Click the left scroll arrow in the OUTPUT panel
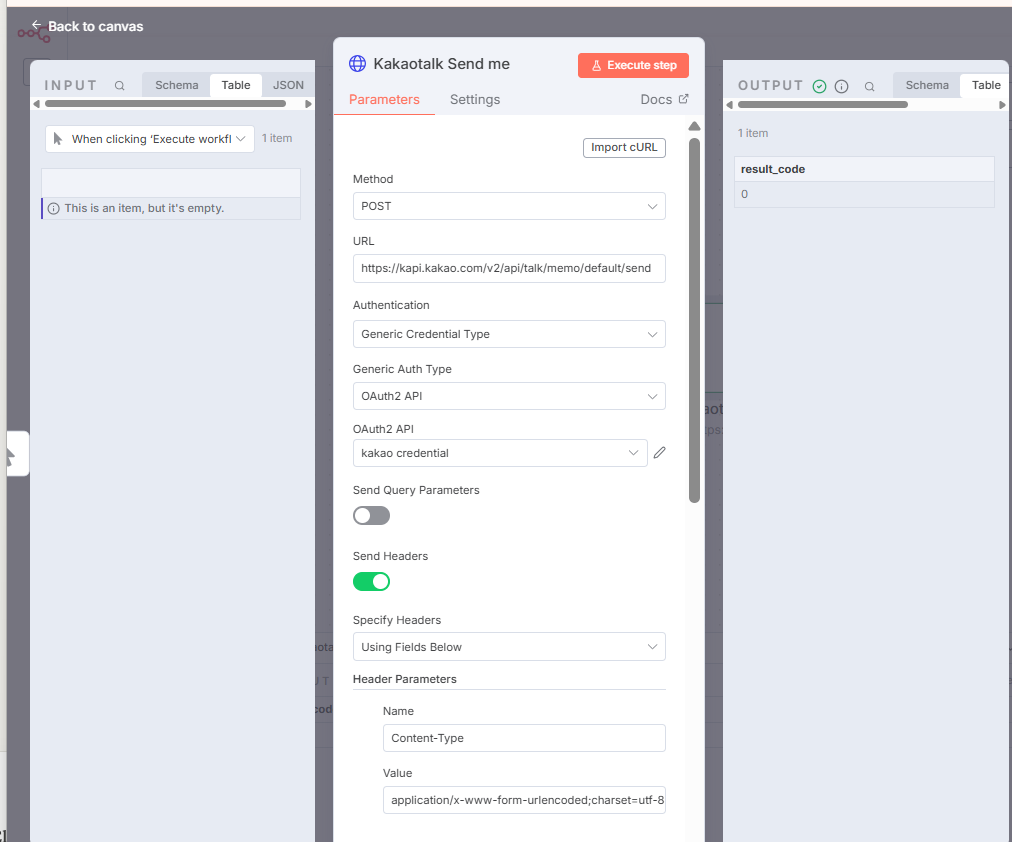The height and width of the screenshot is (842, 1012). [730, 105]
